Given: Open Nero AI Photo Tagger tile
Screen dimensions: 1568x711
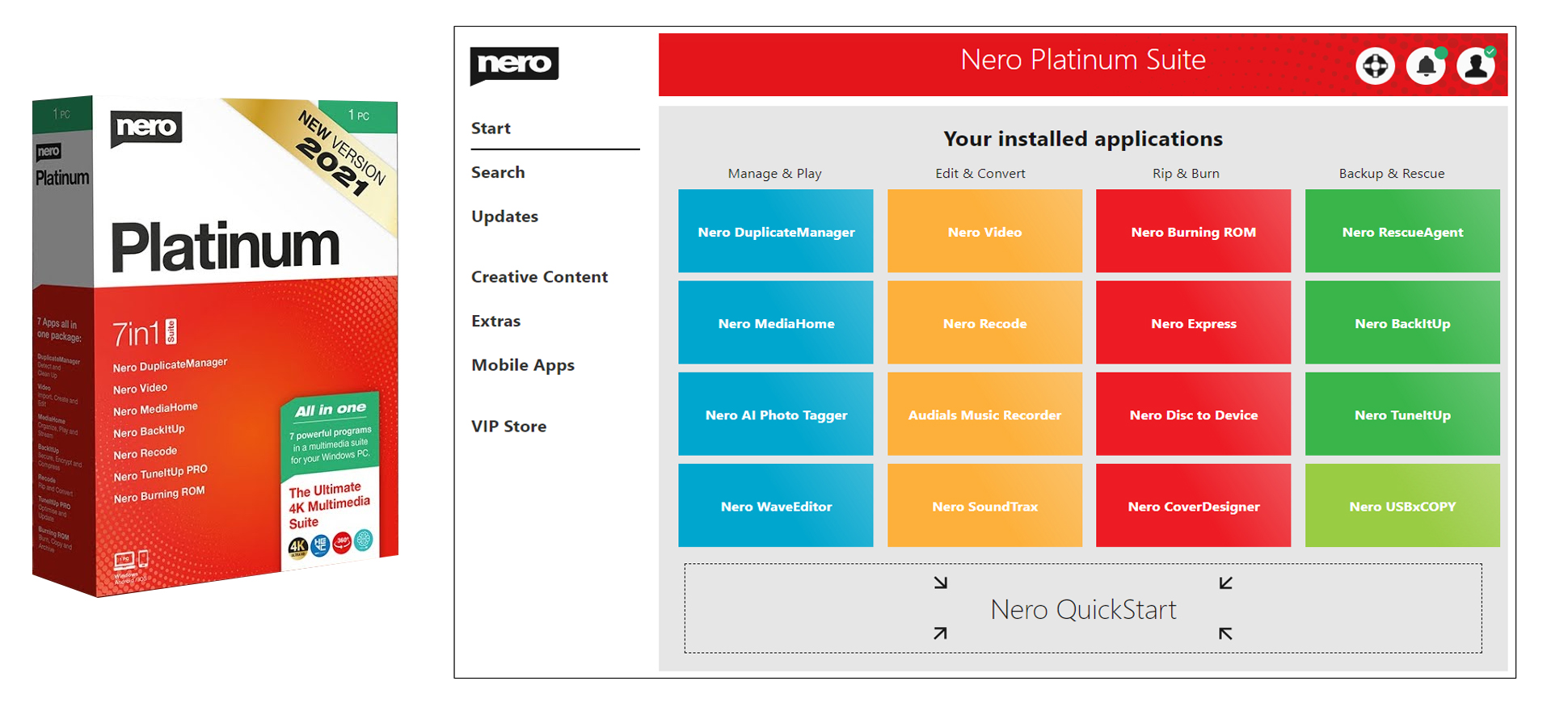Looking at the screenshot, I should pos(776,414).
